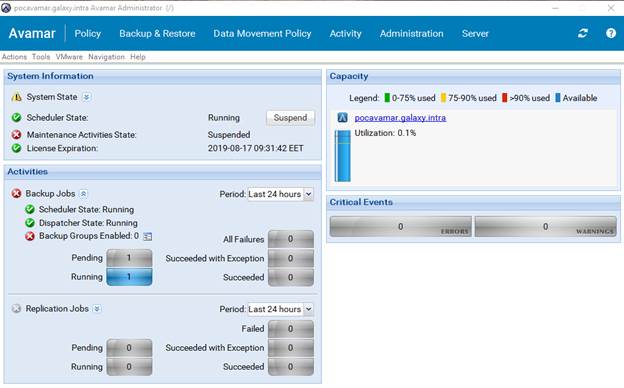This screenshot has width=624, height=388.
Task: Click the Avamar logo text
Action: (x=32, y=33)
